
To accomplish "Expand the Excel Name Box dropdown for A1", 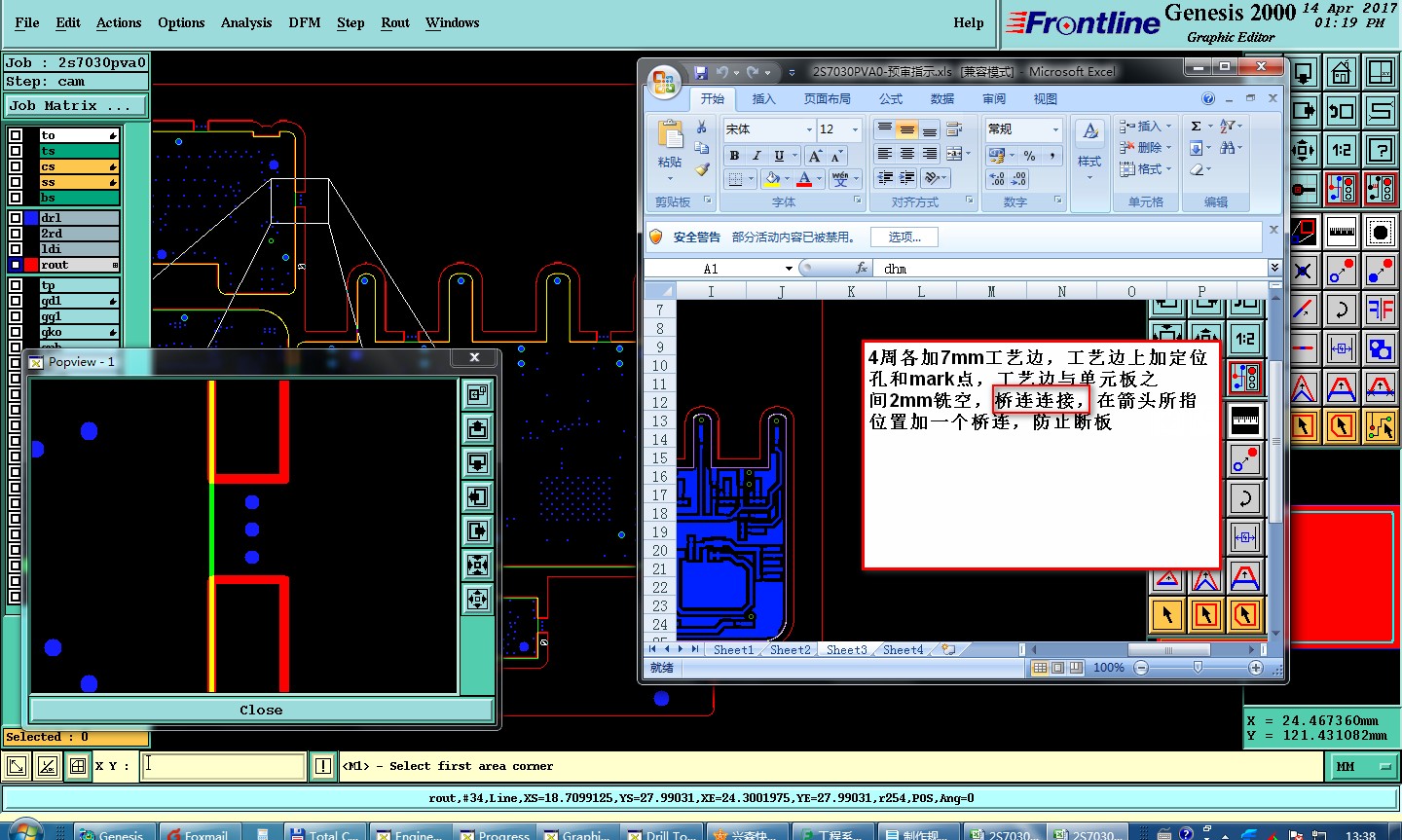I will coord(789,269).
